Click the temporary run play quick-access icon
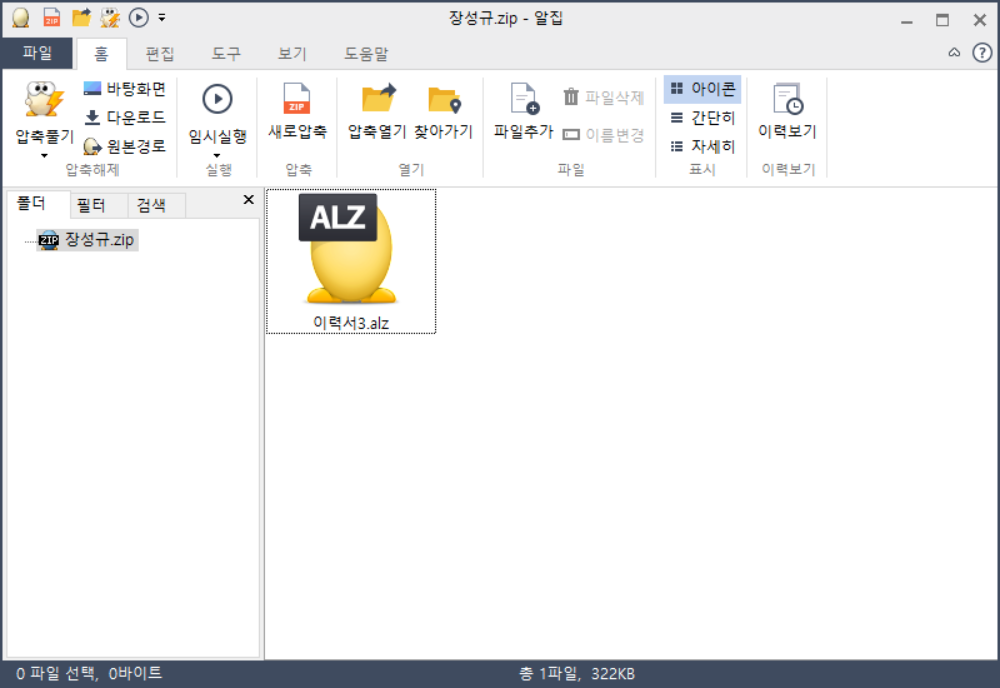Screen dimensions: 1000x688 pyautogui.click(x=138, y=18)
